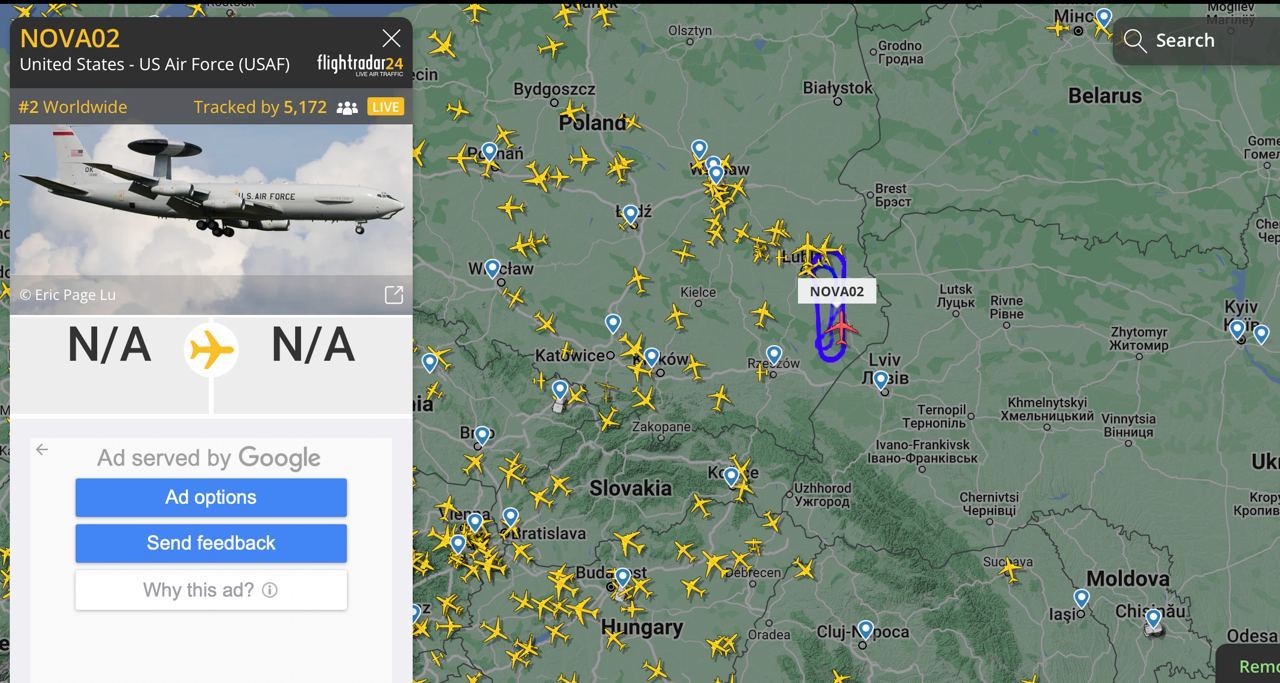Click the Ad options button
Viewport: 1280px width, 683px height.
coord(211,497)
